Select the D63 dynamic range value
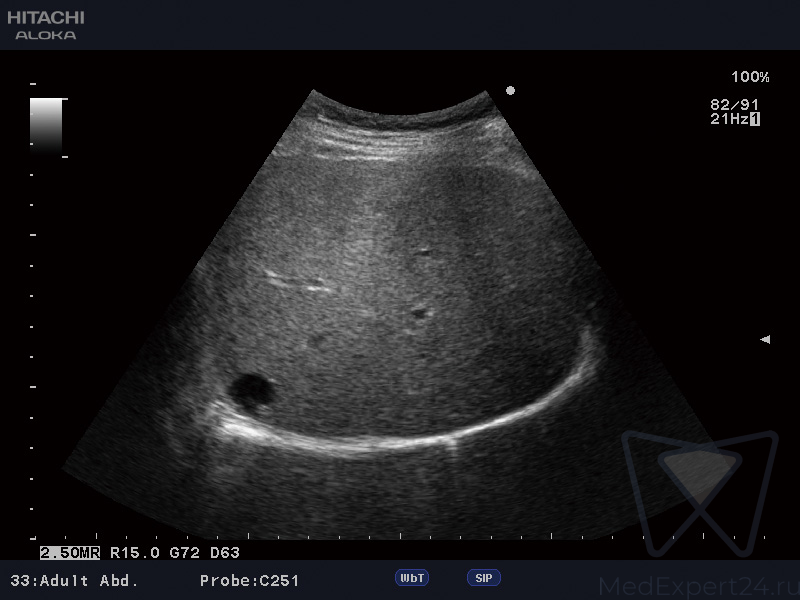 [x=224, y=552]
